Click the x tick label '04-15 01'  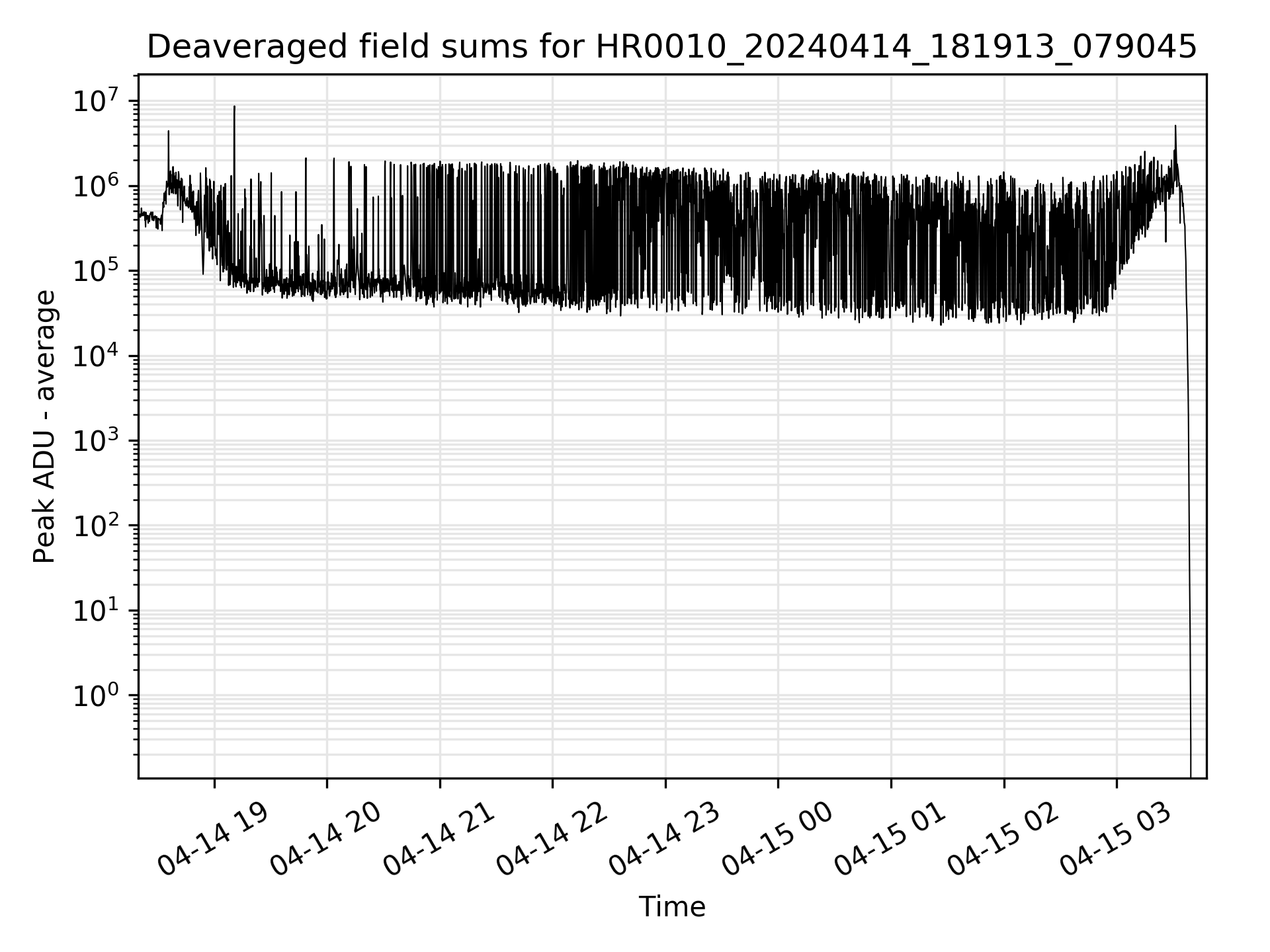(x=890, y=839)
